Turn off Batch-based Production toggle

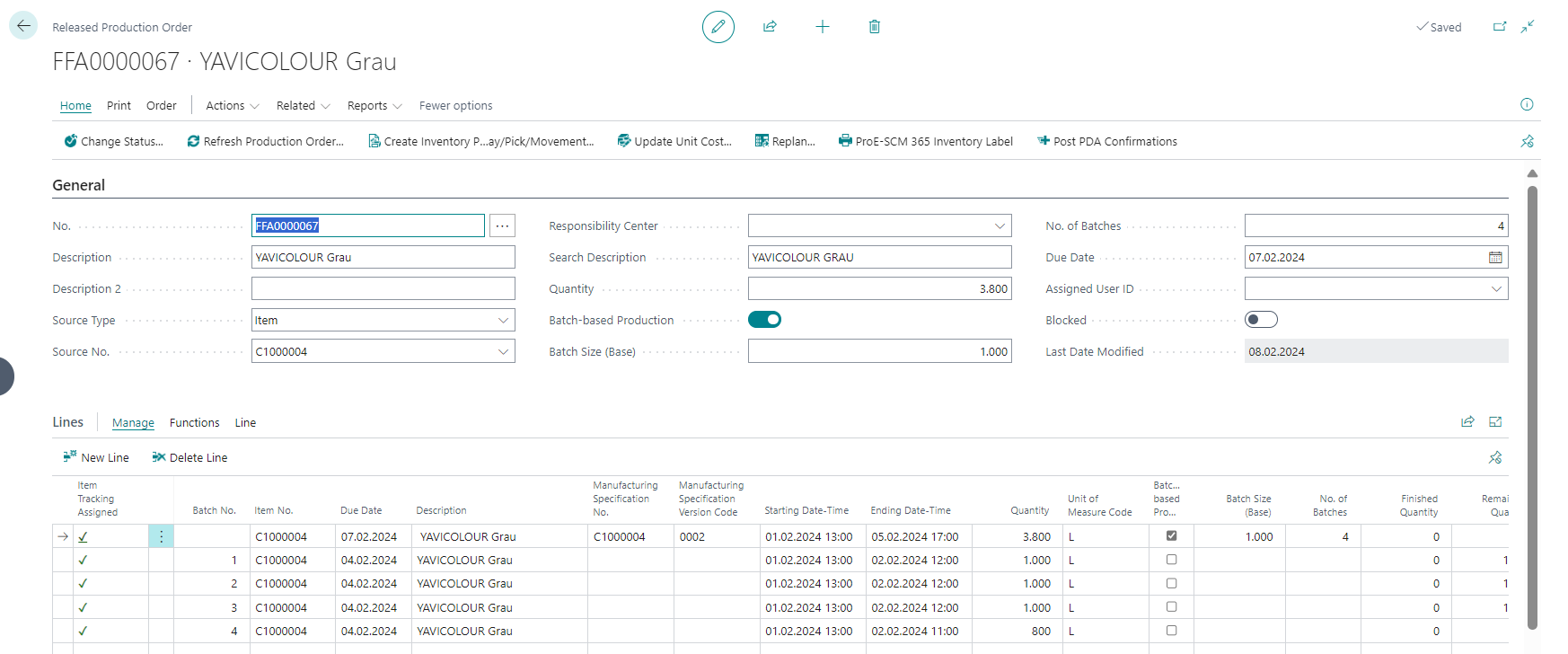765,320
